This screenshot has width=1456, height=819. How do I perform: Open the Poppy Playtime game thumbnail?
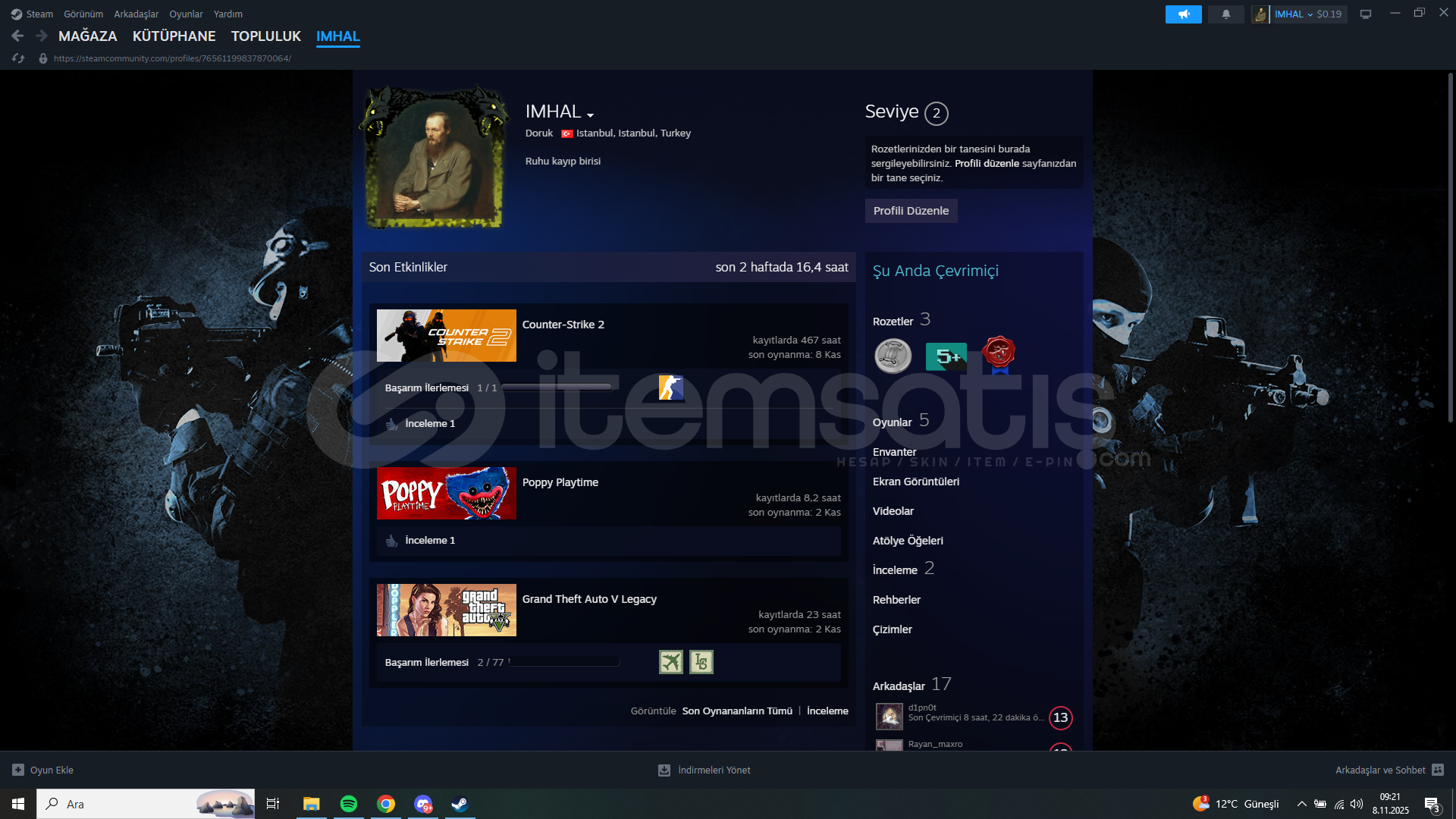click(x=446, y=494)
